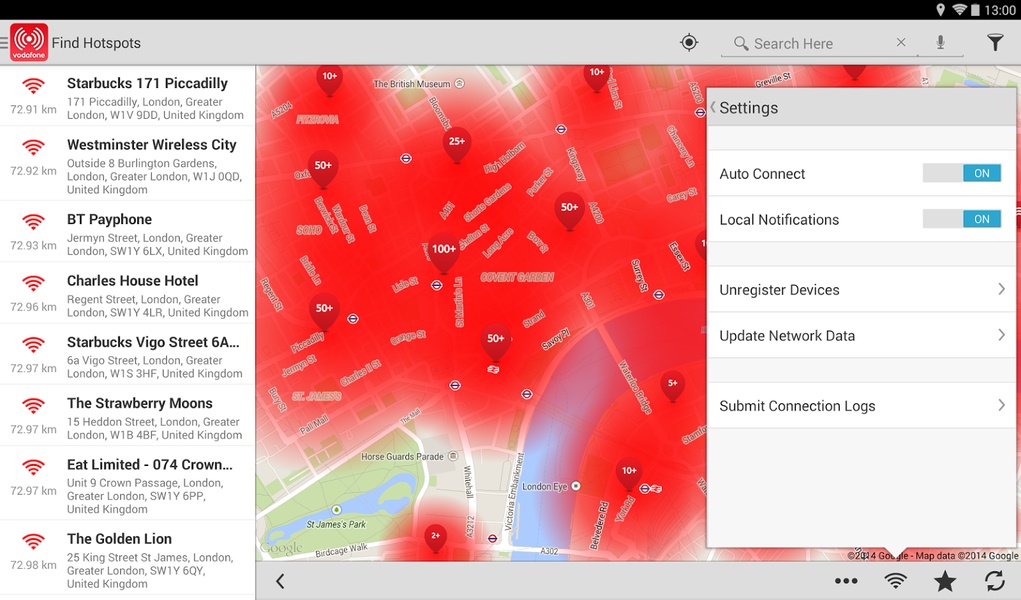Toggle Local Notifications switch
The height and width of the screenshot is (600, 1021).
[x=962, y=219]
